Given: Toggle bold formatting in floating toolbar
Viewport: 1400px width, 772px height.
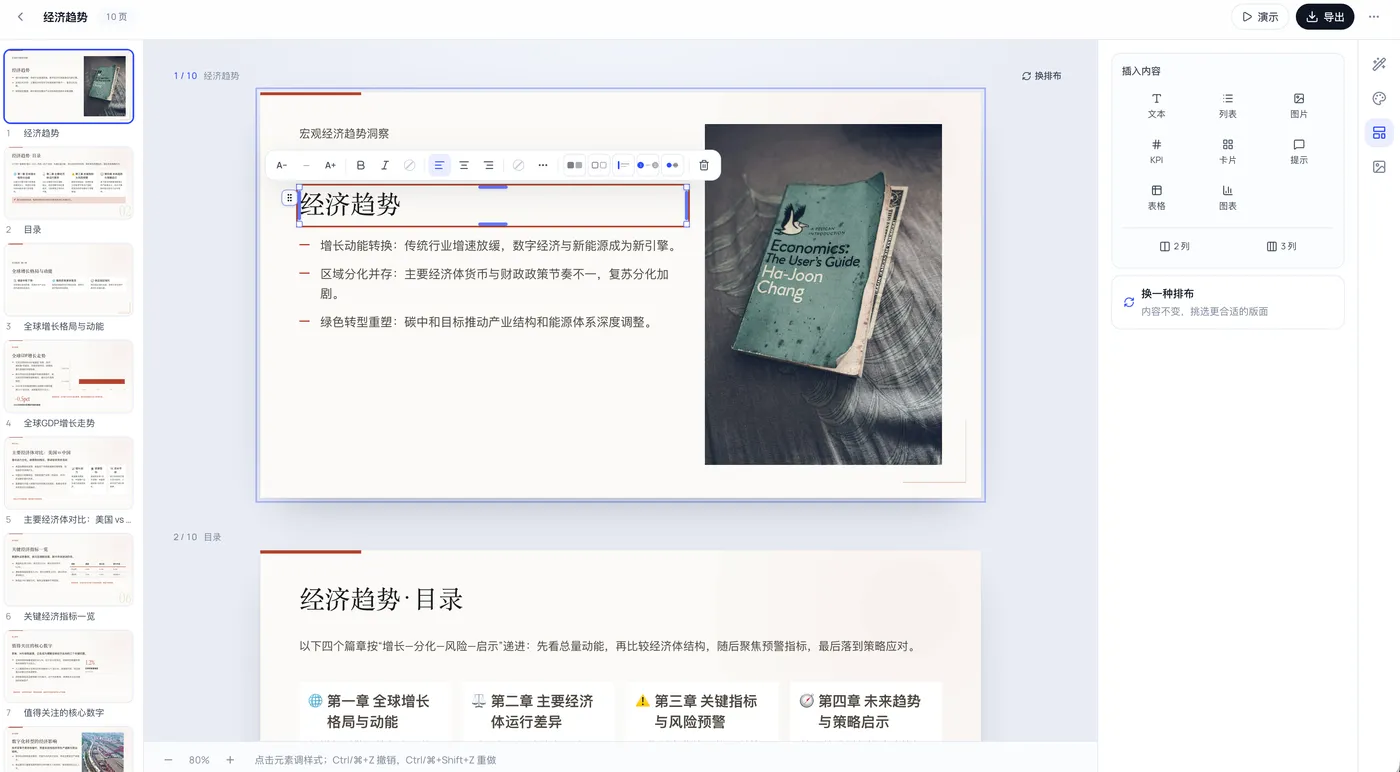Looking at the screenshot, I should [361, 165].
